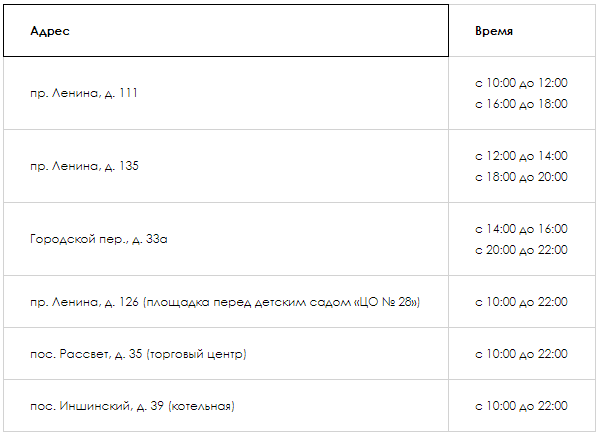Viewport: 601px width, 438px height.
Task: Click time cell for пос. Рассвет row
Action: click(x=522, y=354)
